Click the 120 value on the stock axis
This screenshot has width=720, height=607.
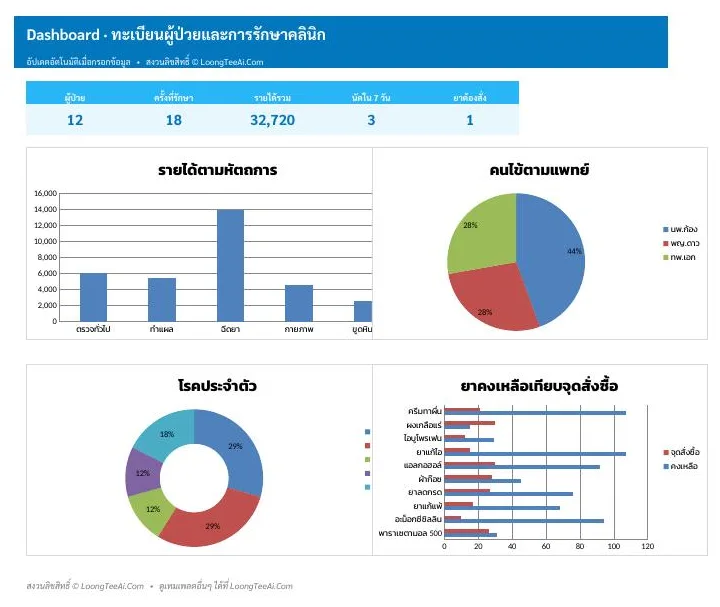click(648, 546)
